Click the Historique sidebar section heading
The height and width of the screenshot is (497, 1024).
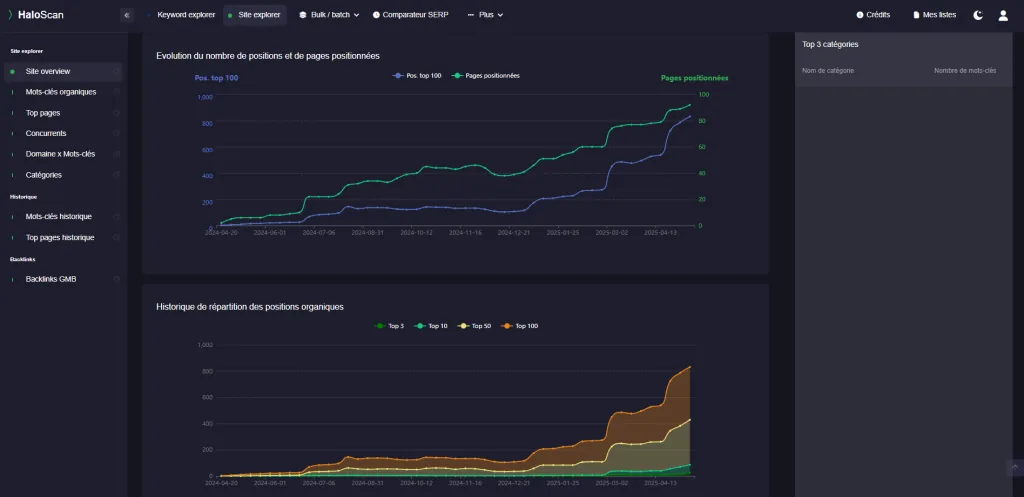[x=23, y=197]
